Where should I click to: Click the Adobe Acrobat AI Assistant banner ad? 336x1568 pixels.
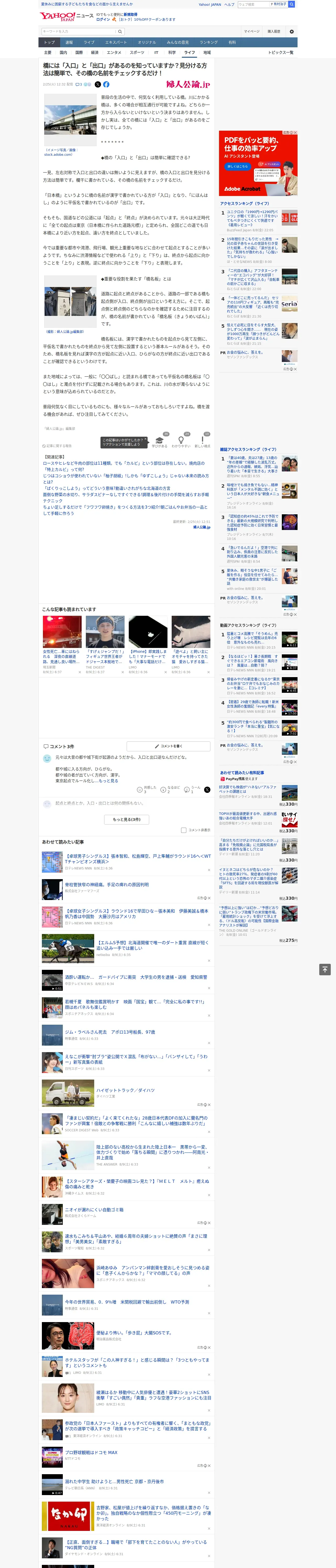pyautogui.click(x=258, y=163)
